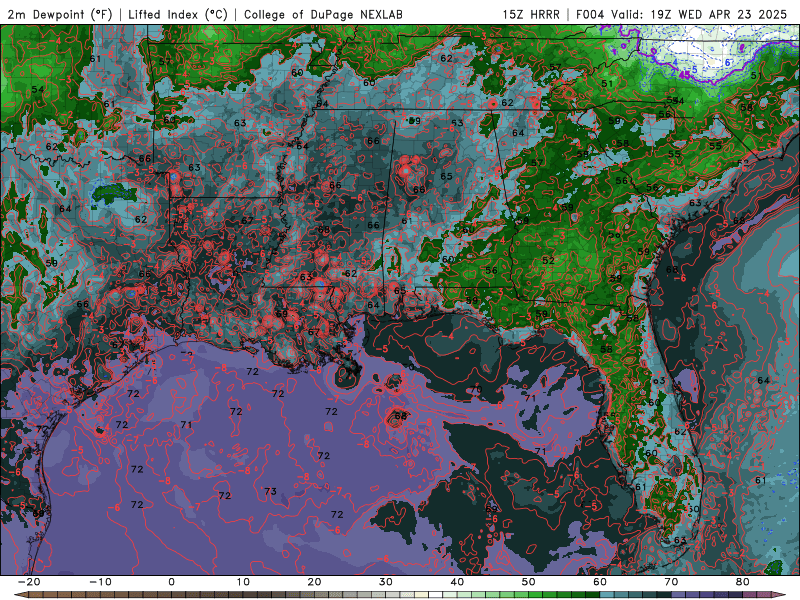Viewport: 800px width, 600px height.
Task: Click the 20 label on the color scale
Action: 314,582
